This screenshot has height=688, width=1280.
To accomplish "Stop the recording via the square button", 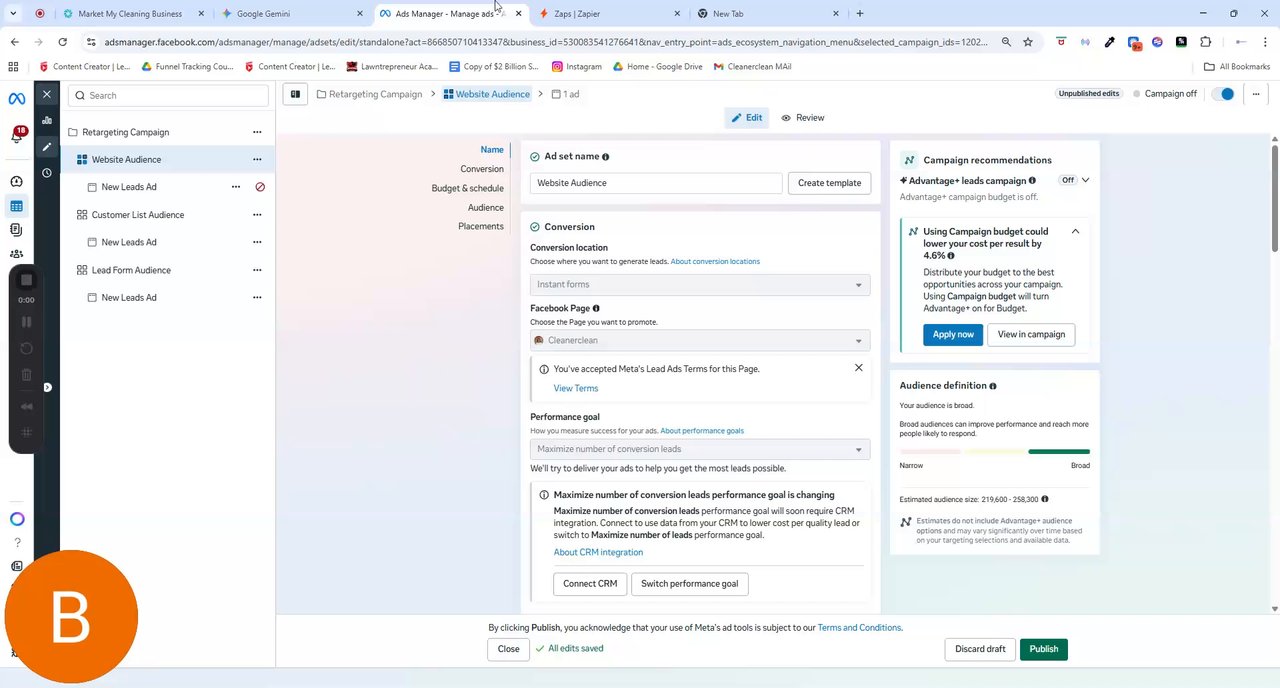I will click(26, 280).
